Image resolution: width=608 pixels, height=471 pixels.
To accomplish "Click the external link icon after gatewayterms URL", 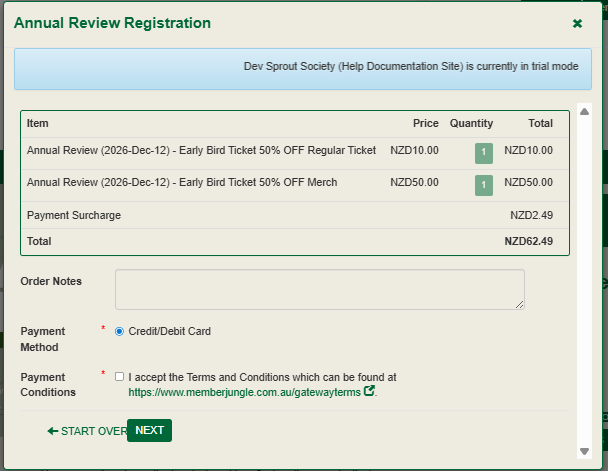I will 370,392.
